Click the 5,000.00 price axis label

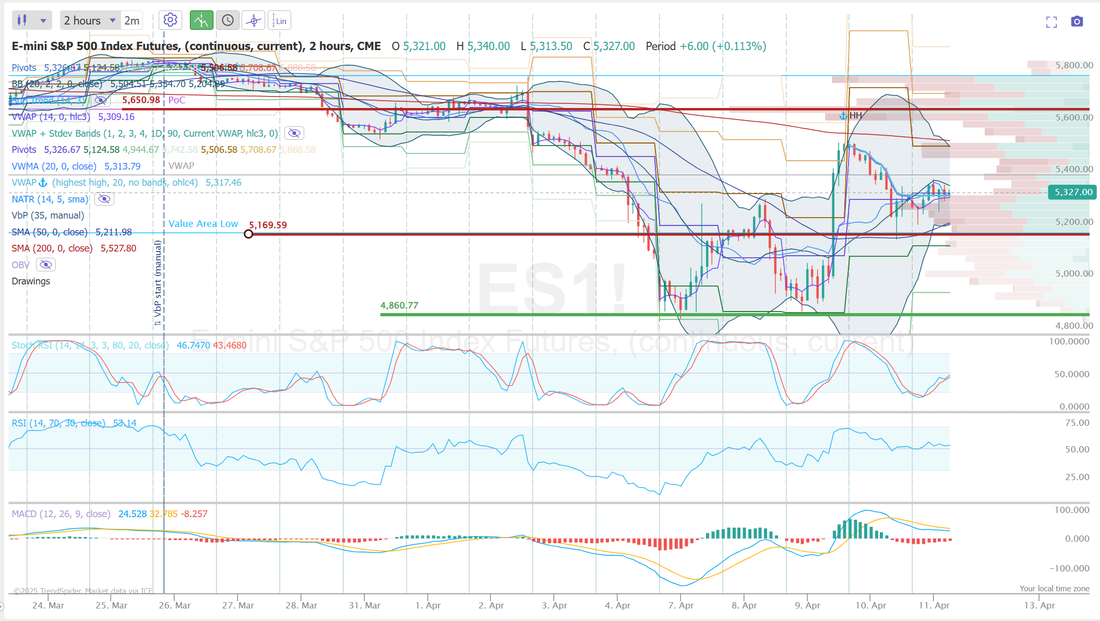coord(1074,274)
